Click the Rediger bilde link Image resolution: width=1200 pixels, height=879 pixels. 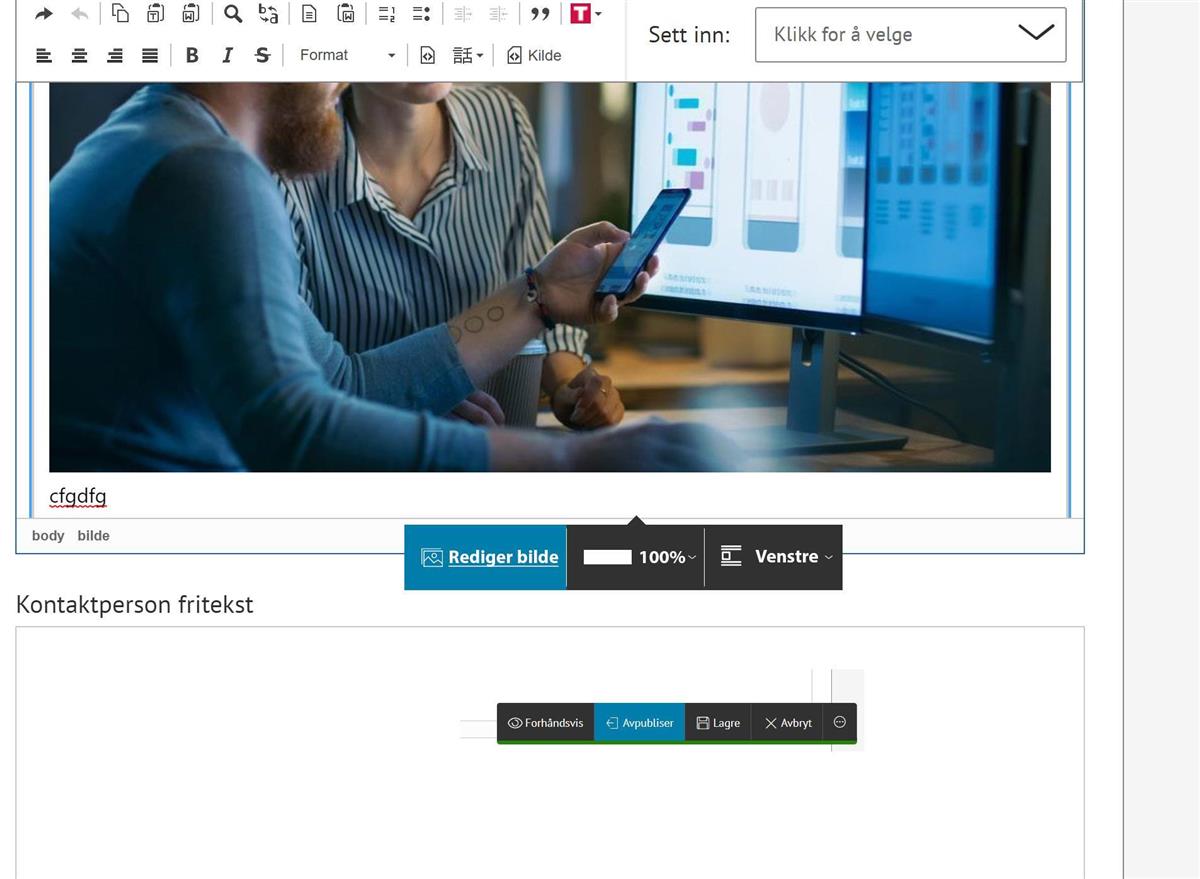point(490,557)
